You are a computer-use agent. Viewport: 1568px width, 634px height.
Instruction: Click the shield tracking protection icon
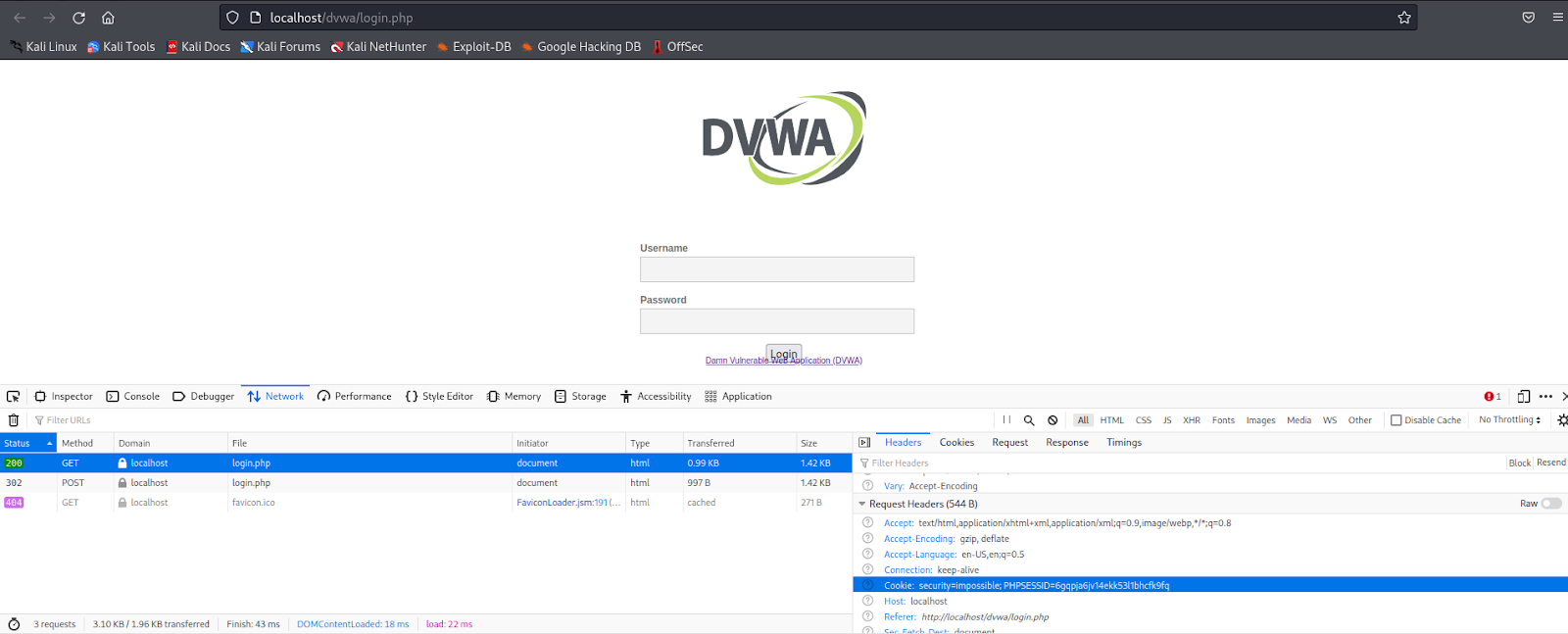point(232,18)
